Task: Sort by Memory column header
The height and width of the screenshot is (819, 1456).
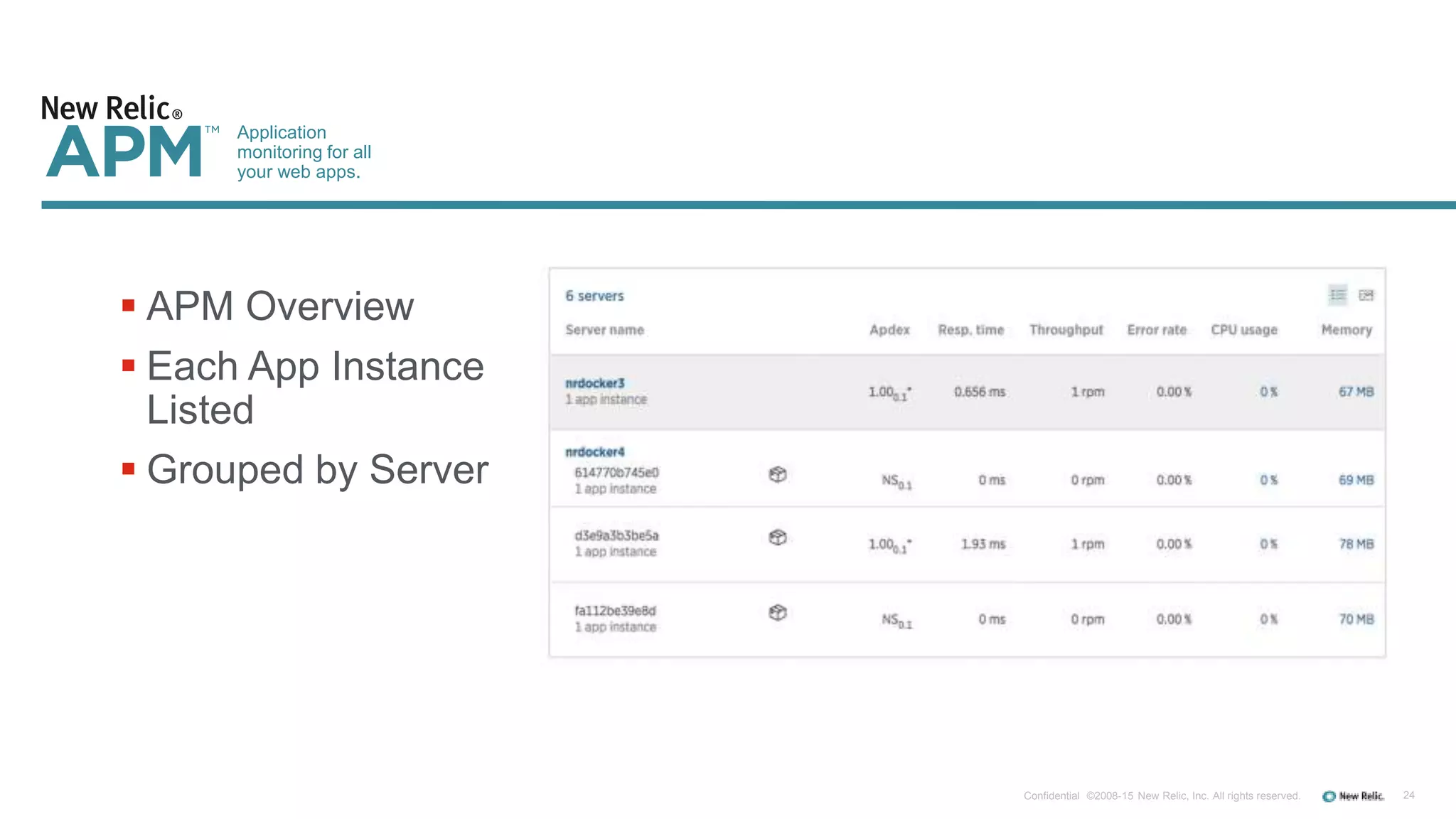Action: coord(1347,330)
